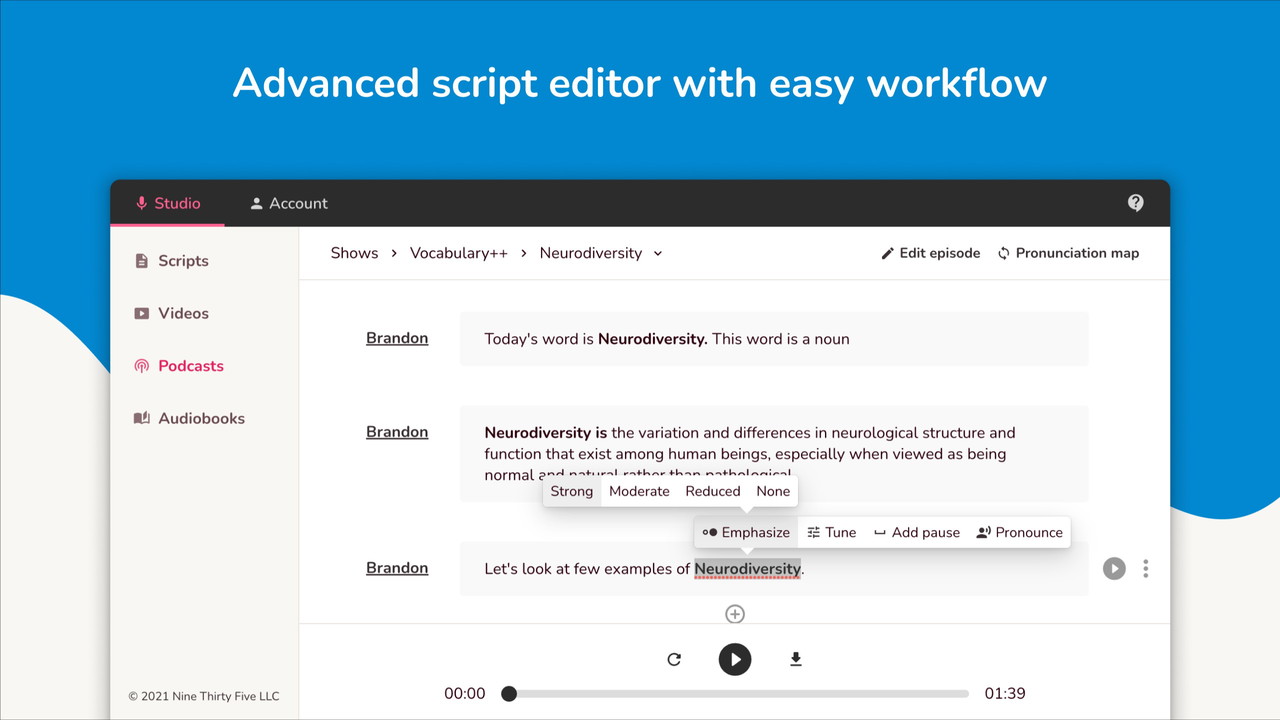Image resolution: width=1280 pixels, height=720 pixels.
Task: Open the Pronunciation map
Action: (x=1067, y=253)
